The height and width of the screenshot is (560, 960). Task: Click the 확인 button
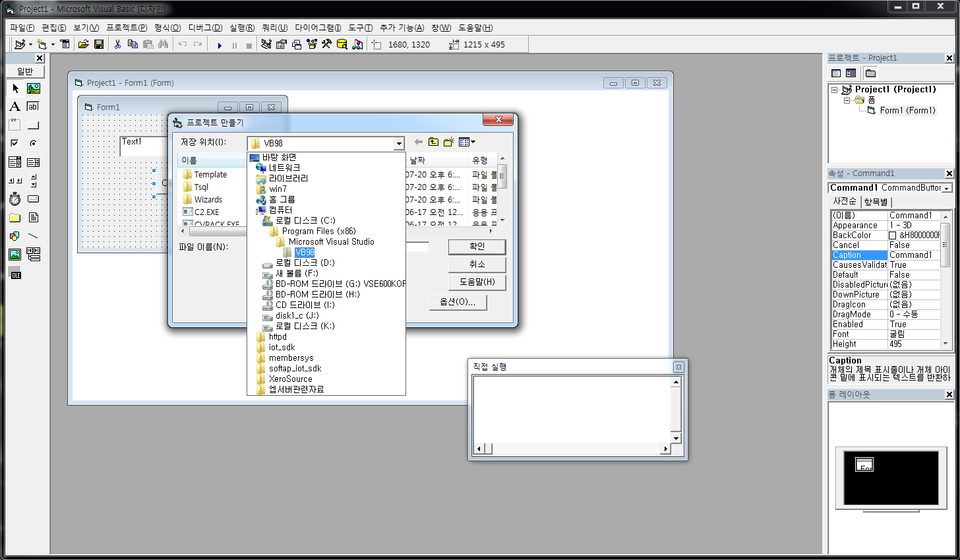coord(477,246)
